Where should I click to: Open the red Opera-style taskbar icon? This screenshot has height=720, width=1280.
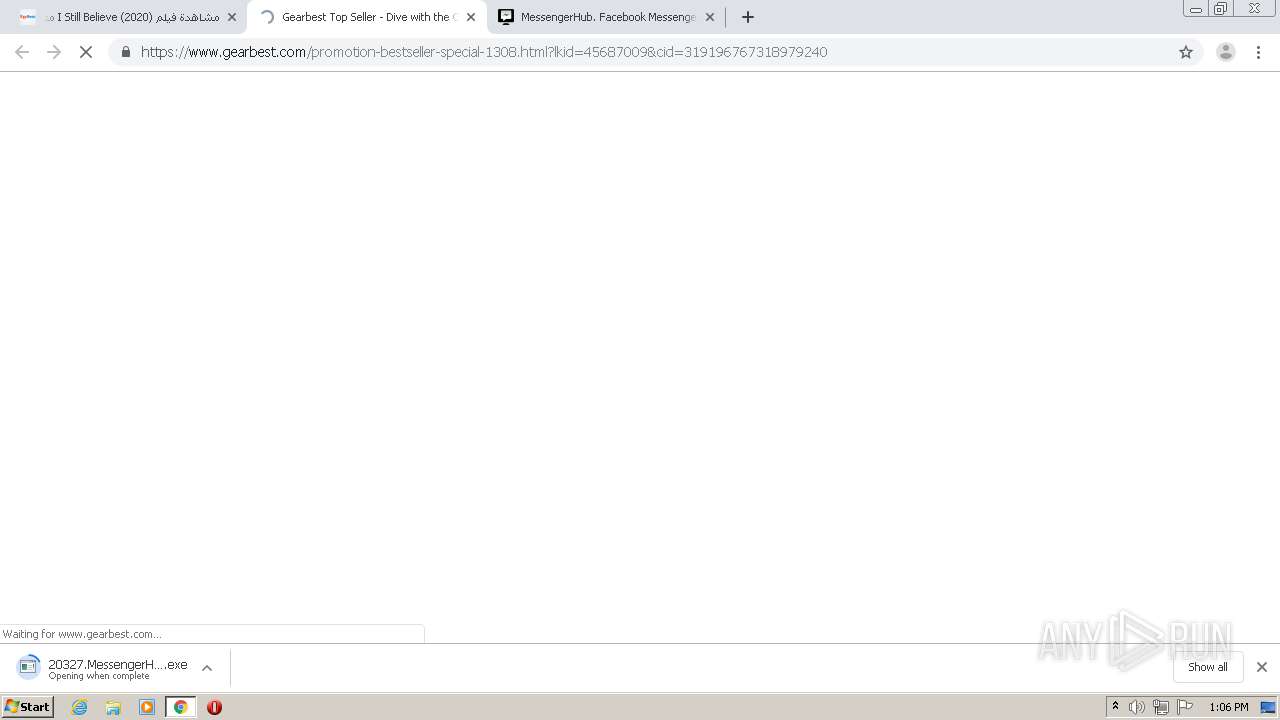pyautogui.click(x=214, y=707)
